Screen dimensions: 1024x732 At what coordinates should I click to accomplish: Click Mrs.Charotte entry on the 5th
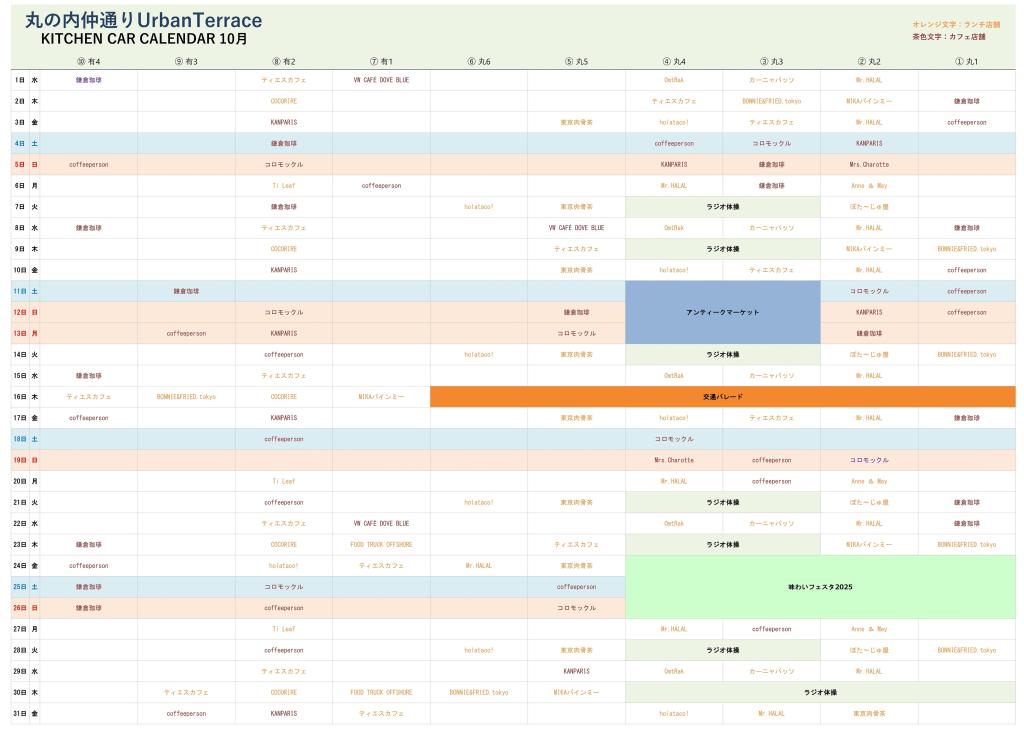coord(869,164)
